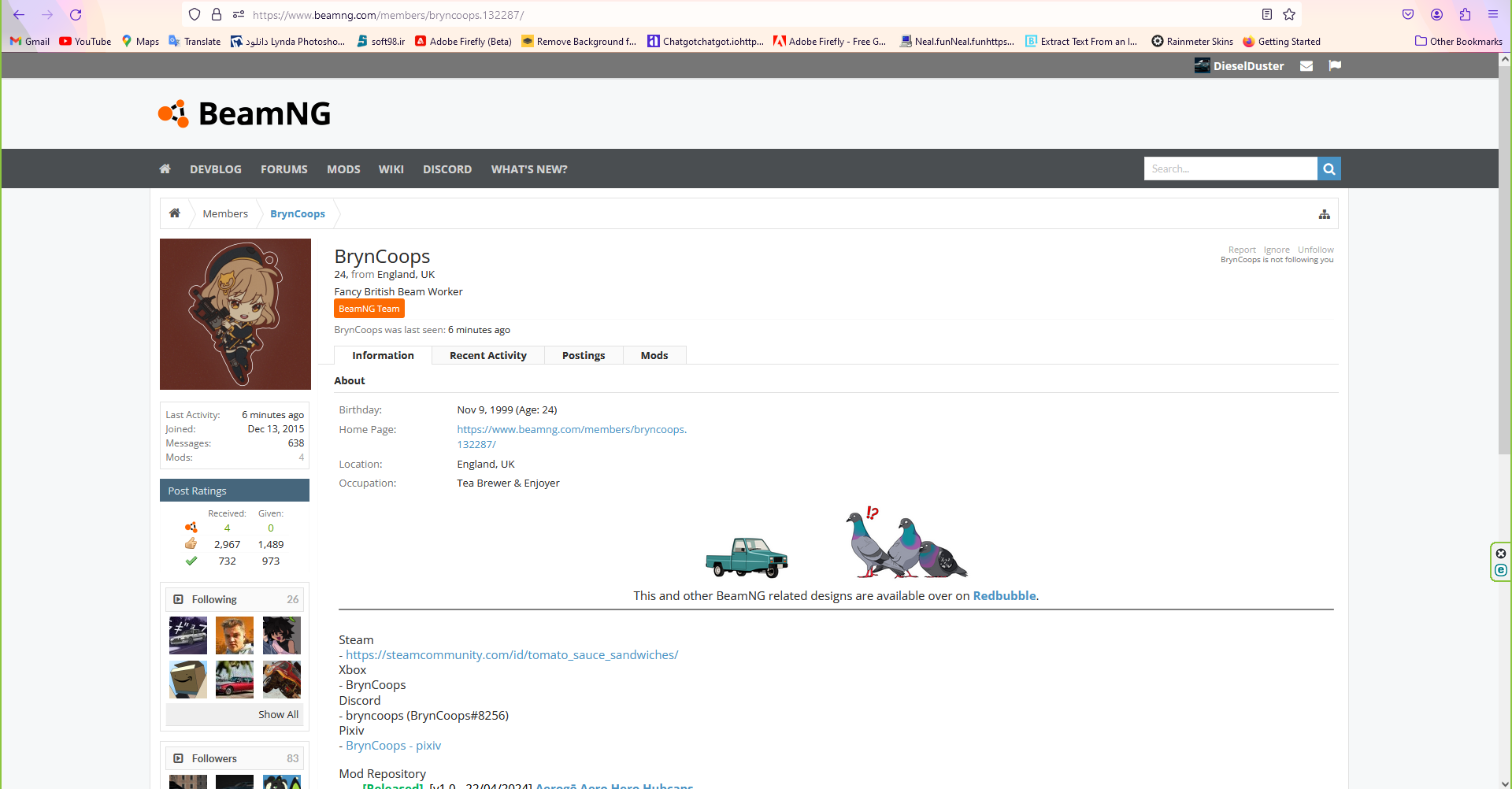Open the alerts flag icon
The width and height of the screenshot is (1512, 789).
point(1335,66)
